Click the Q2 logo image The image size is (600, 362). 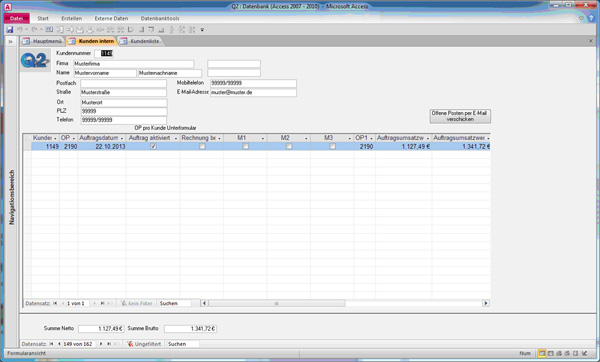click(35, 60)
